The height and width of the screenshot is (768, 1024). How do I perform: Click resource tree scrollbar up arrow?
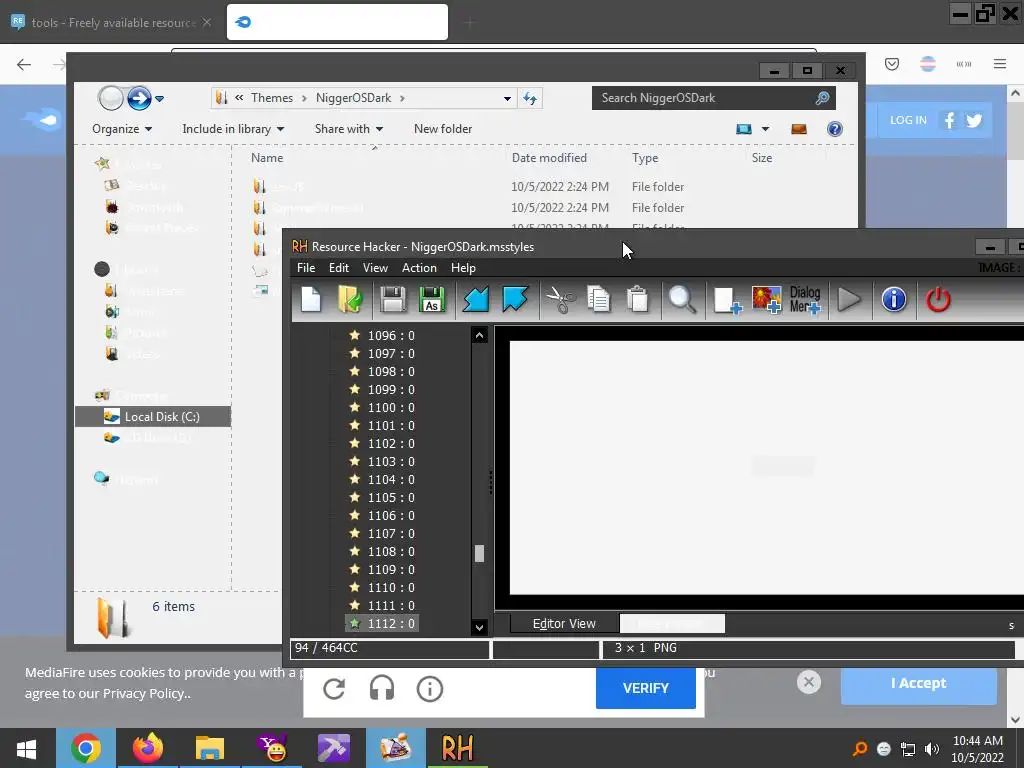tap(479, 336)
